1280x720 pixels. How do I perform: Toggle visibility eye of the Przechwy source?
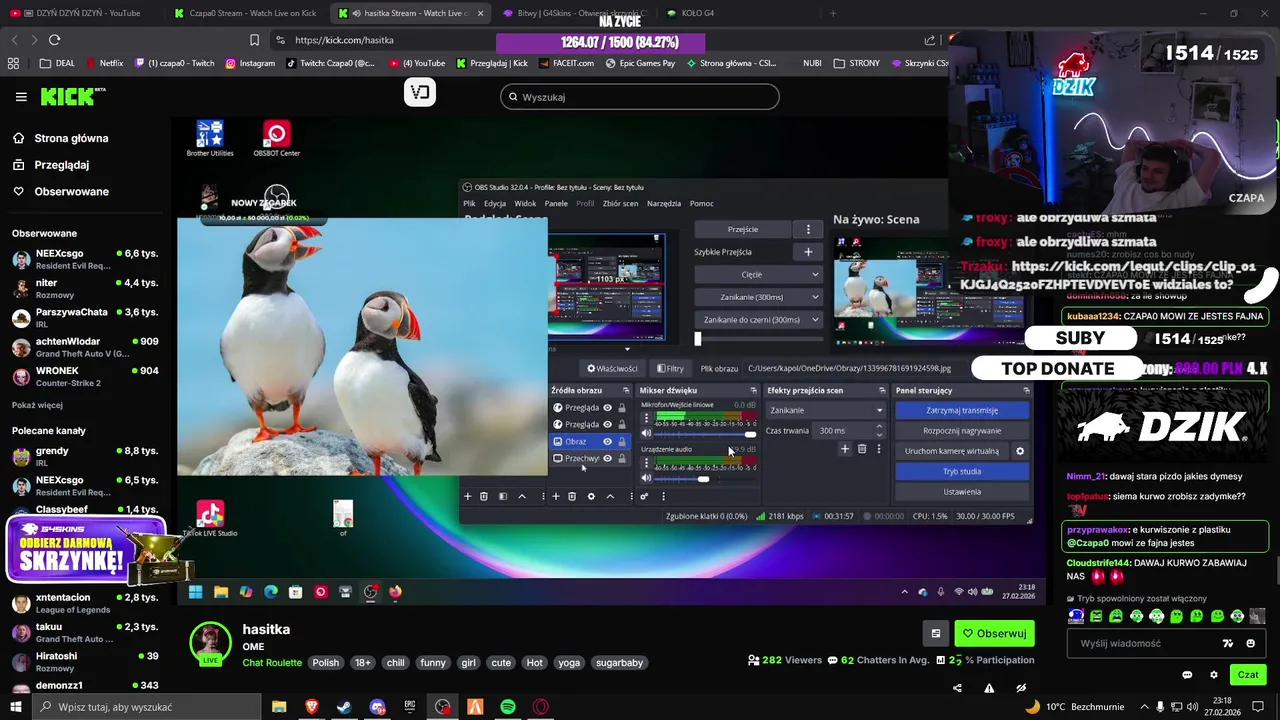coord(607,458)
